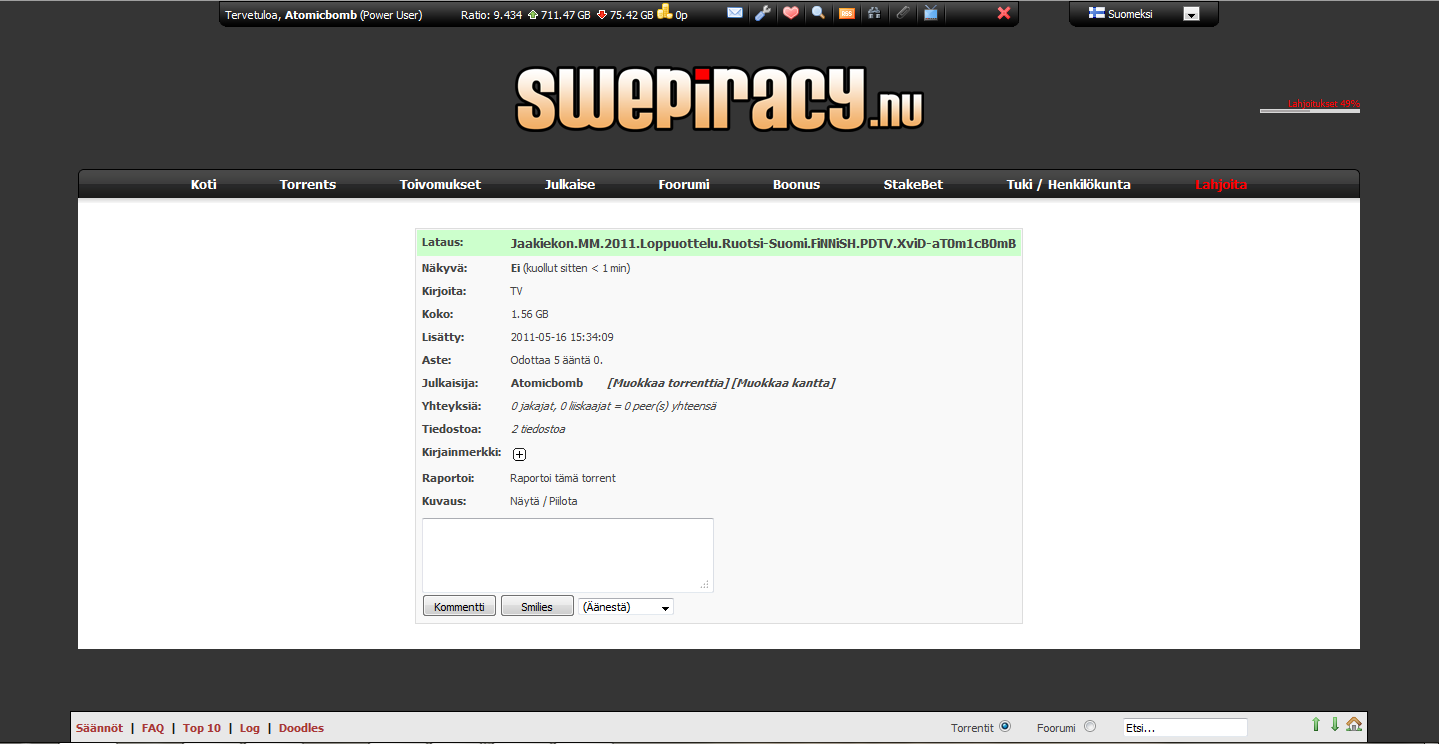Click the Kommentti button
Screen dimensions: 1439x744
459,607
